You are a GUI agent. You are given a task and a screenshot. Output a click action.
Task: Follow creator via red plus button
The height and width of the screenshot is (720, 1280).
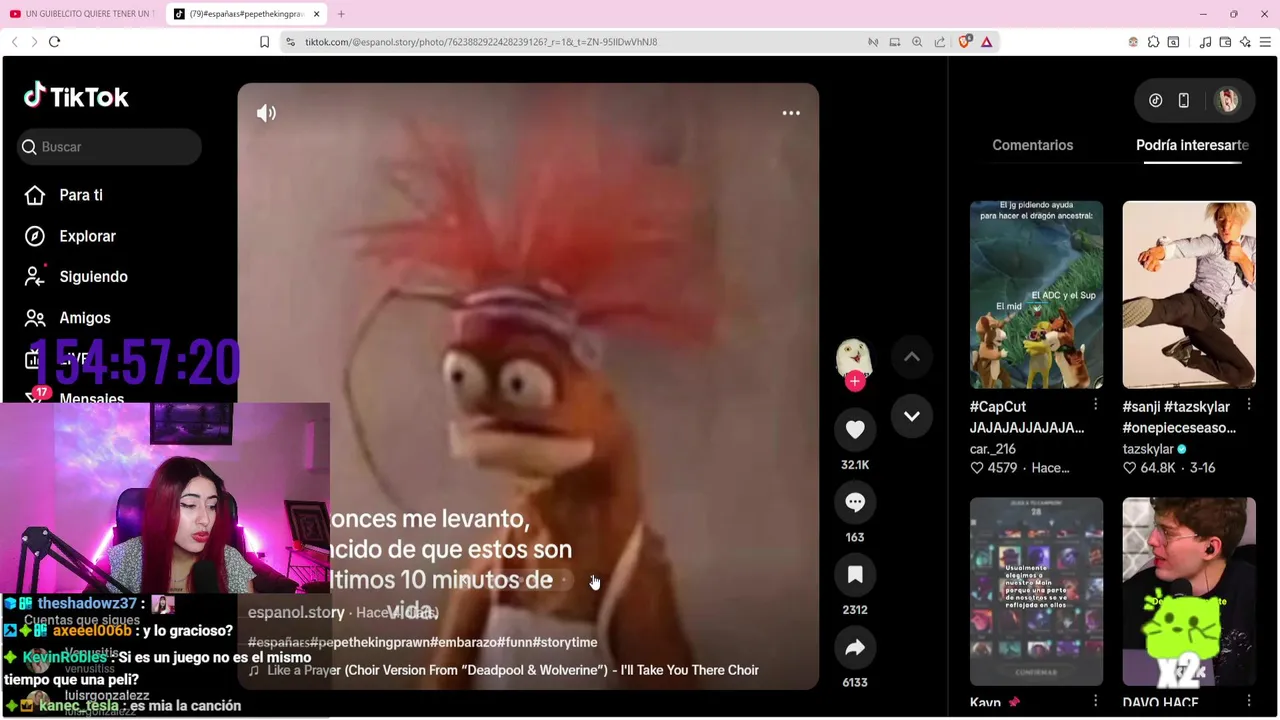click(854, 381)
